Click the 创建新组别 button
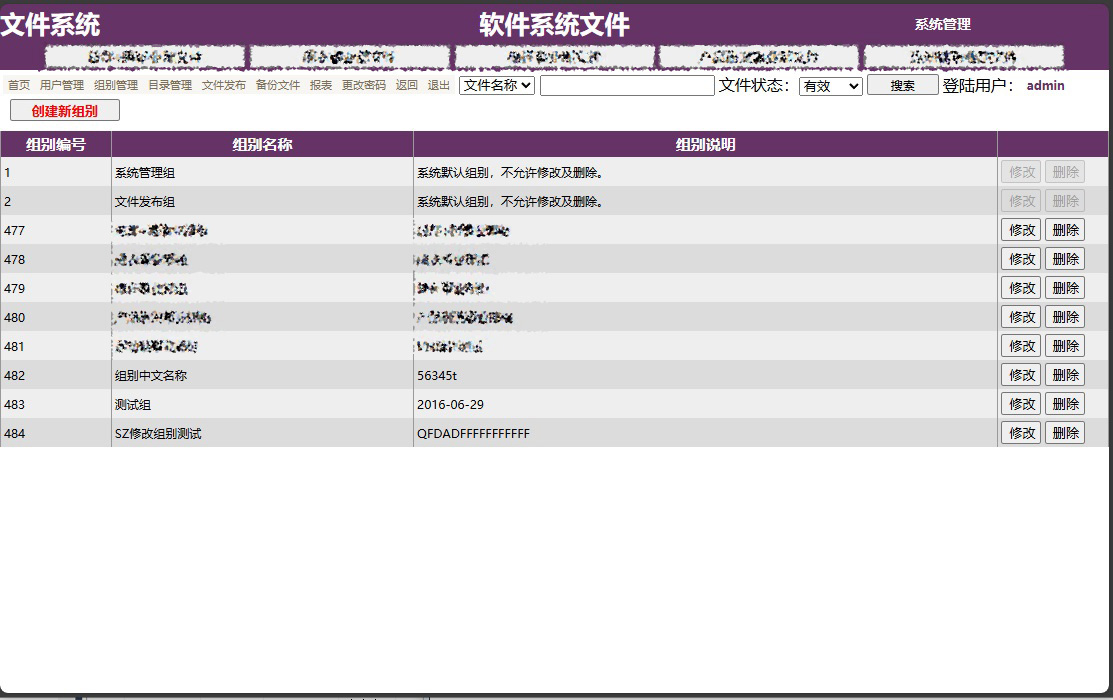Screen dimensions: 1113x700 point(65,111)
